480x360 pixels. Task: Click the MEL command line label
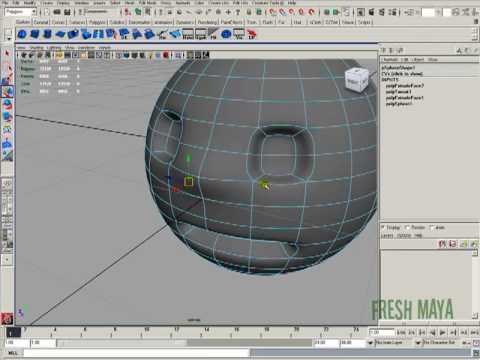click(12, 353)
